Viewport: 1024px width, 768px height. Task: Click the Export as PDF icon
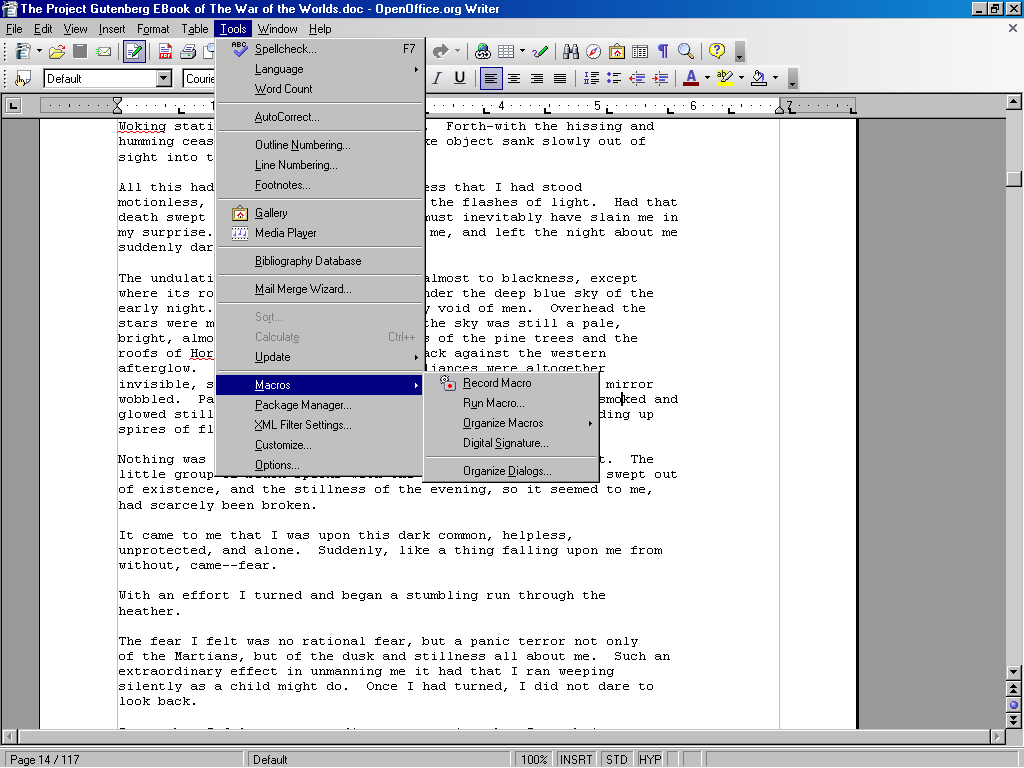(165, 51)
